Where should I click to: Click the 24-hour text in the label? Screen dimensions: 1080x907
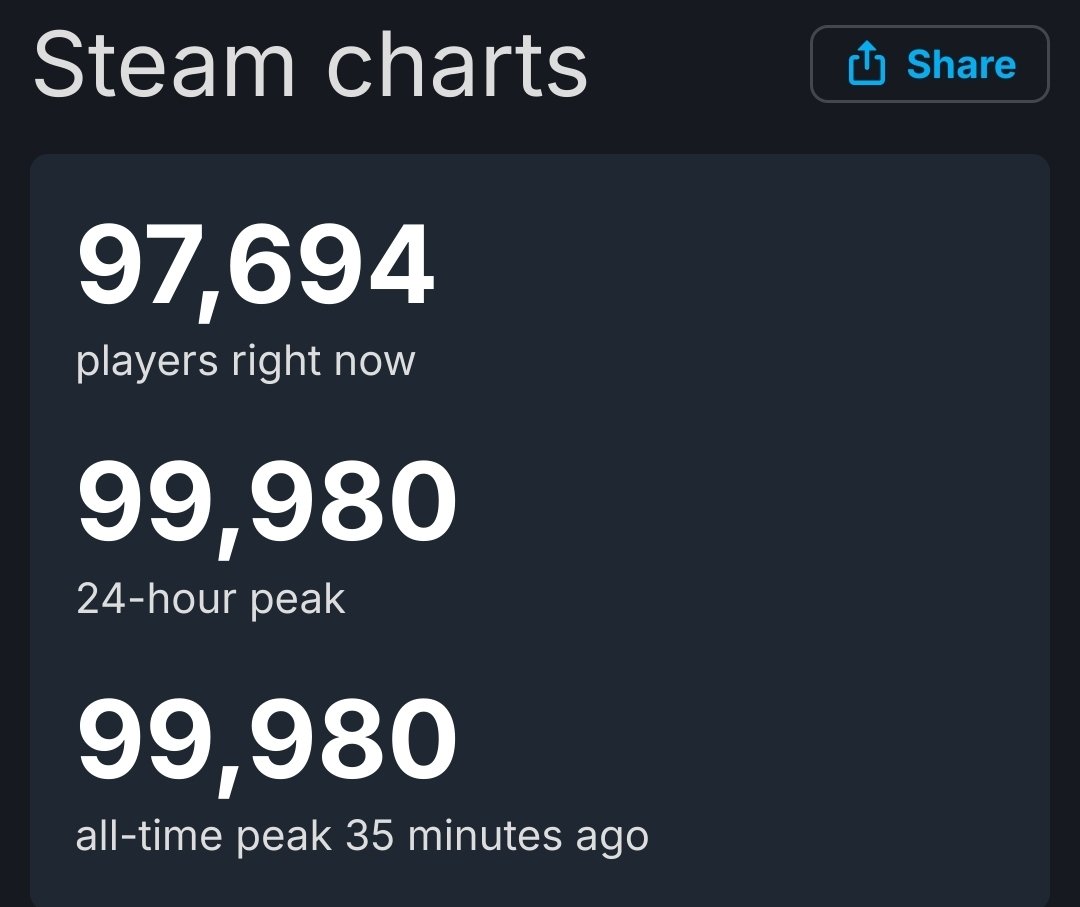pyautogui.click(x=156, y=598)
